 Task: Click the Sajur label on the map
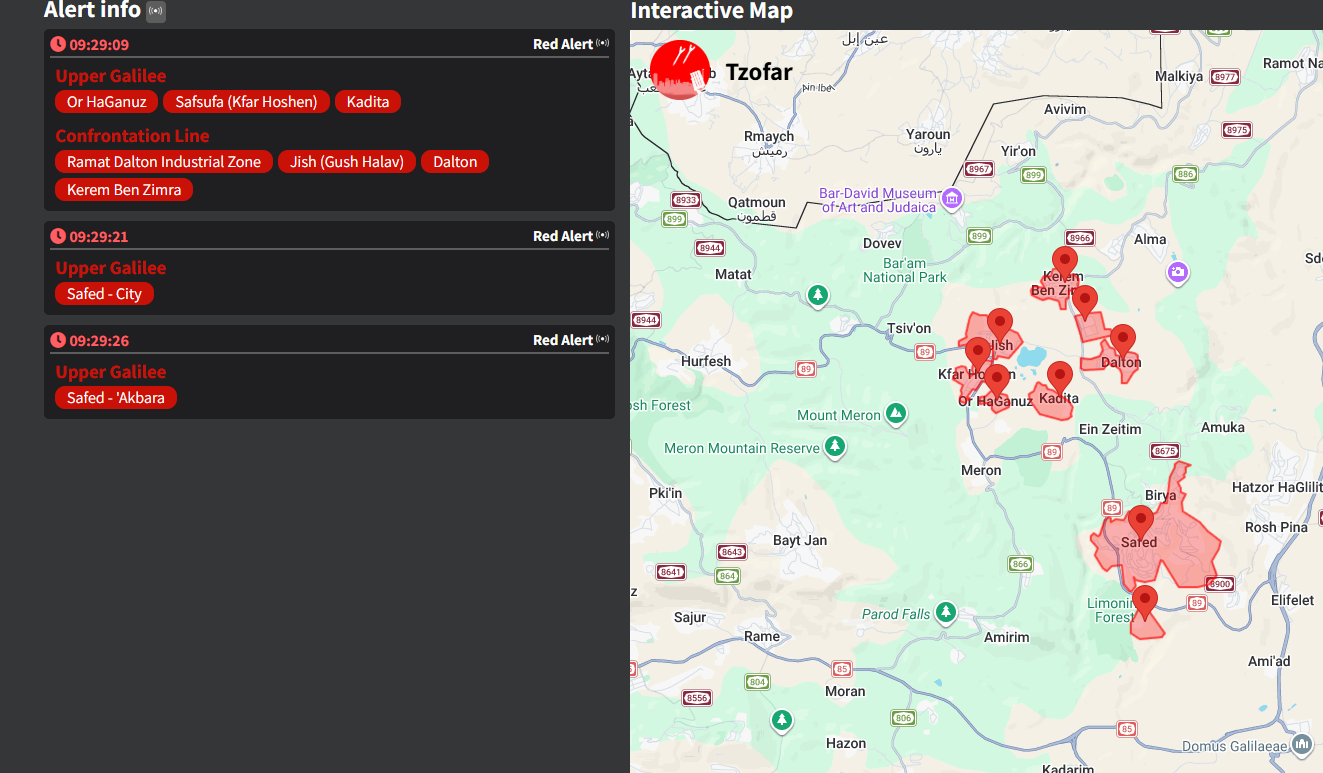pos(690,617)
